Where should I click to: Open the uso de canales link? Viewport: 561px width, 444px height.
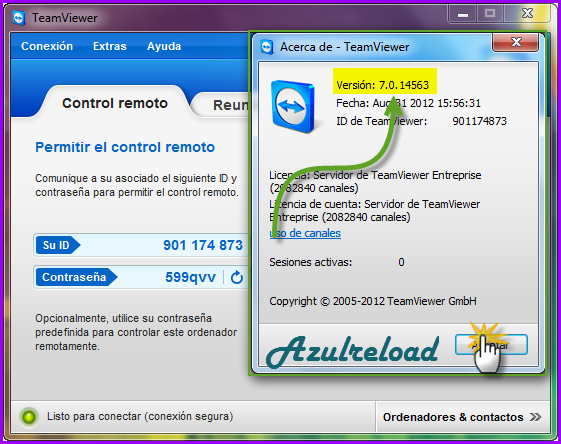point(305,233)
